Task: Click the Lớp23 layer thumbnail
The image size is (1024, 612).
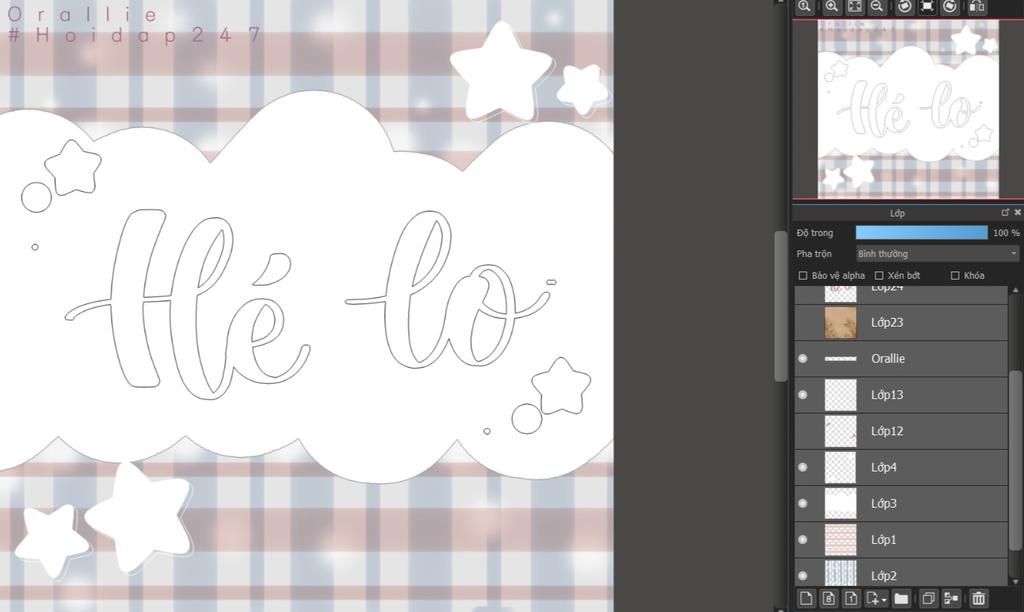Action: click(x=840, y=322)
